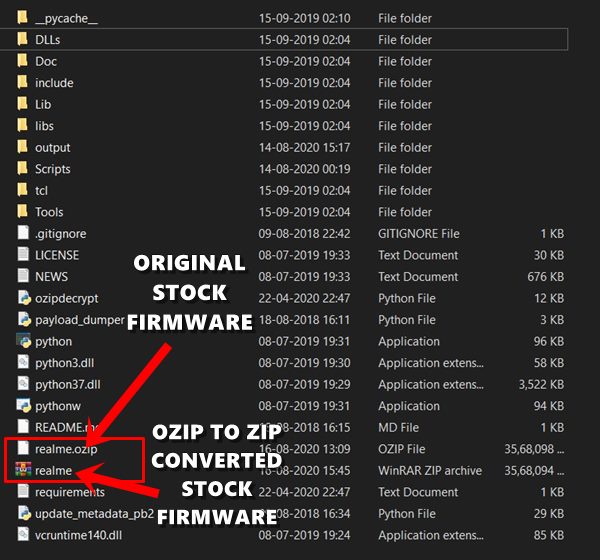
Task: Click the DLLs folder icon
Action: click(x=23, y=39)
